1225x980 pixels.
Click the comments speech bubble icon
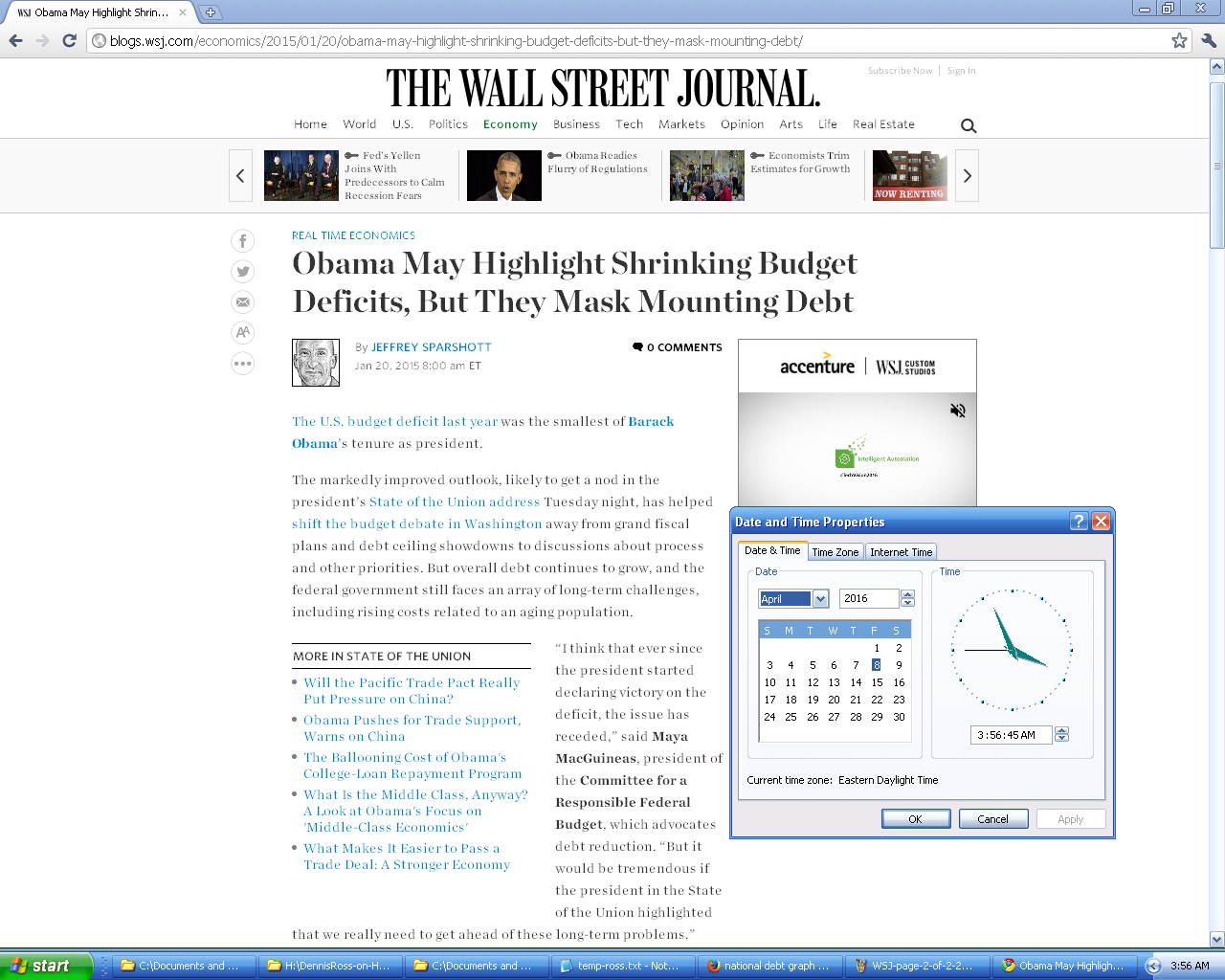click(637, 346)
